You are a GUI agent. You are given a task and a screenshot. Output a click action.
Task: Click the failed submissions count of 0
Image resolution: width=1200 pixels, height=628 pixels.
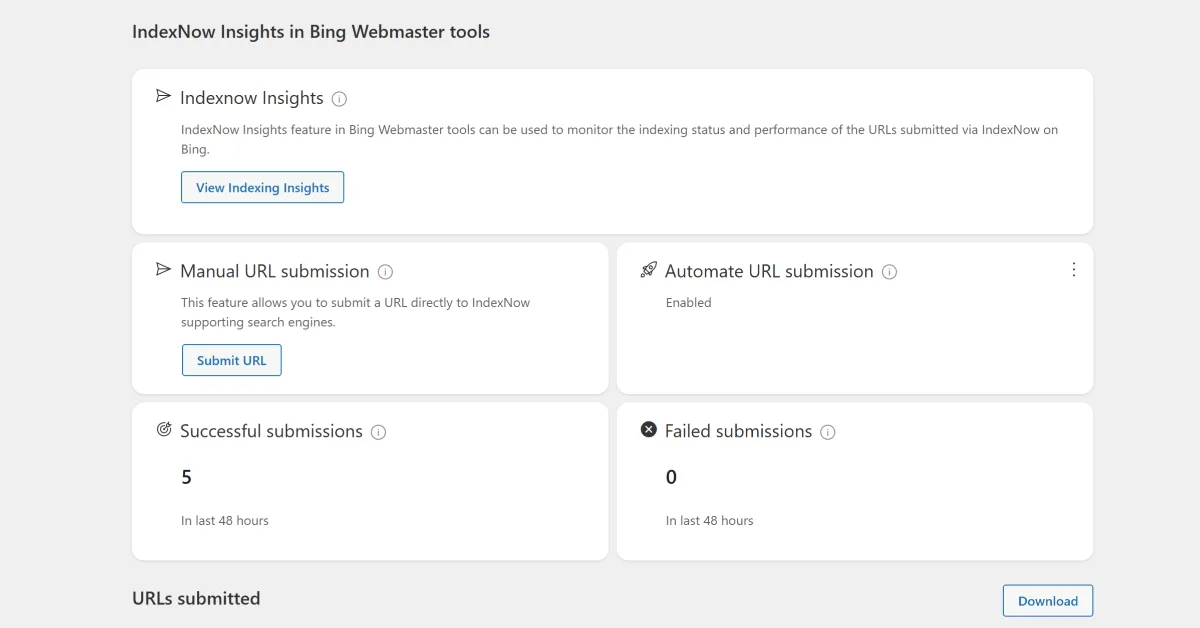pyautogui.click(x=670, y=477)
